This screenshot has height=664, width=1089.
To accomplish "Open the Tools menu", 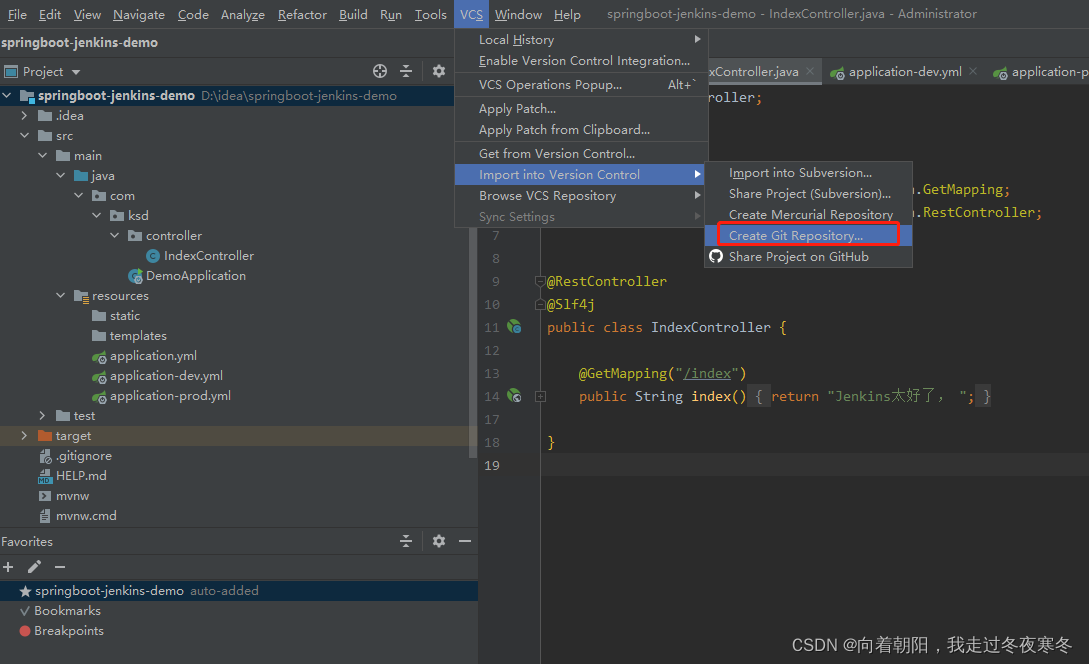I will pyautogui.click(x=431, y=15).
